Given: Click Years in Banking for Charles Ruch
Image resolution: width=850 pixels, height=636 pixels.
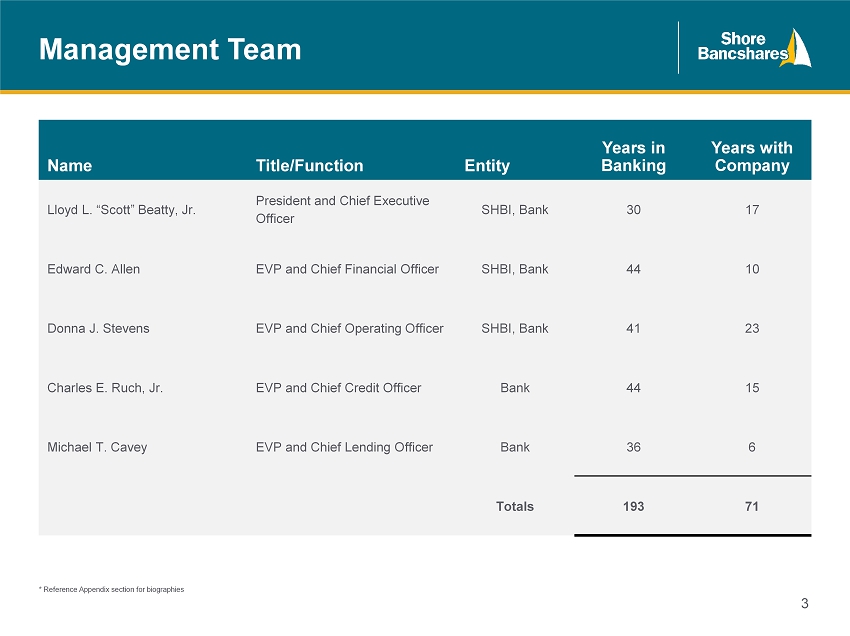Looking at the screenshot, I should point(633,388).
